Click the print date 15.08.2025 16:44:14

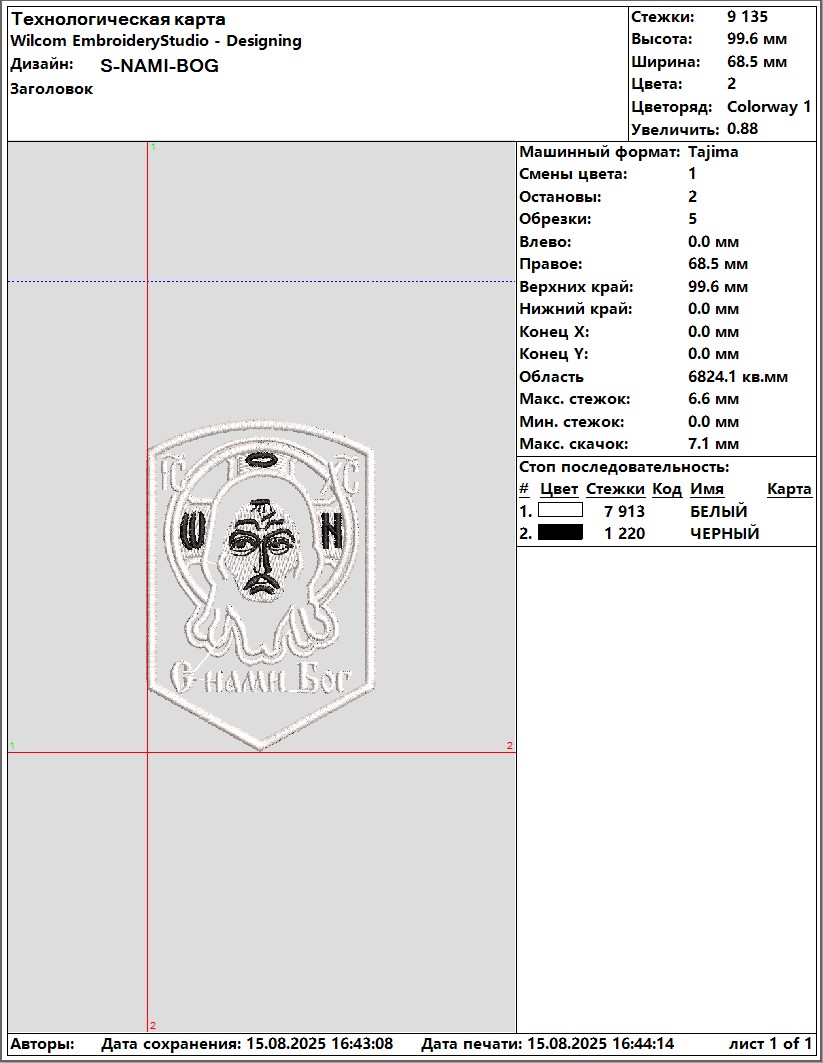click(x=601, y=1043)
